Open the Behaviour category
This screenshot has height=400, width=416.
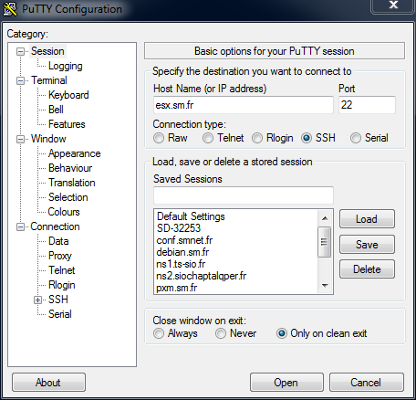point(70,168)
